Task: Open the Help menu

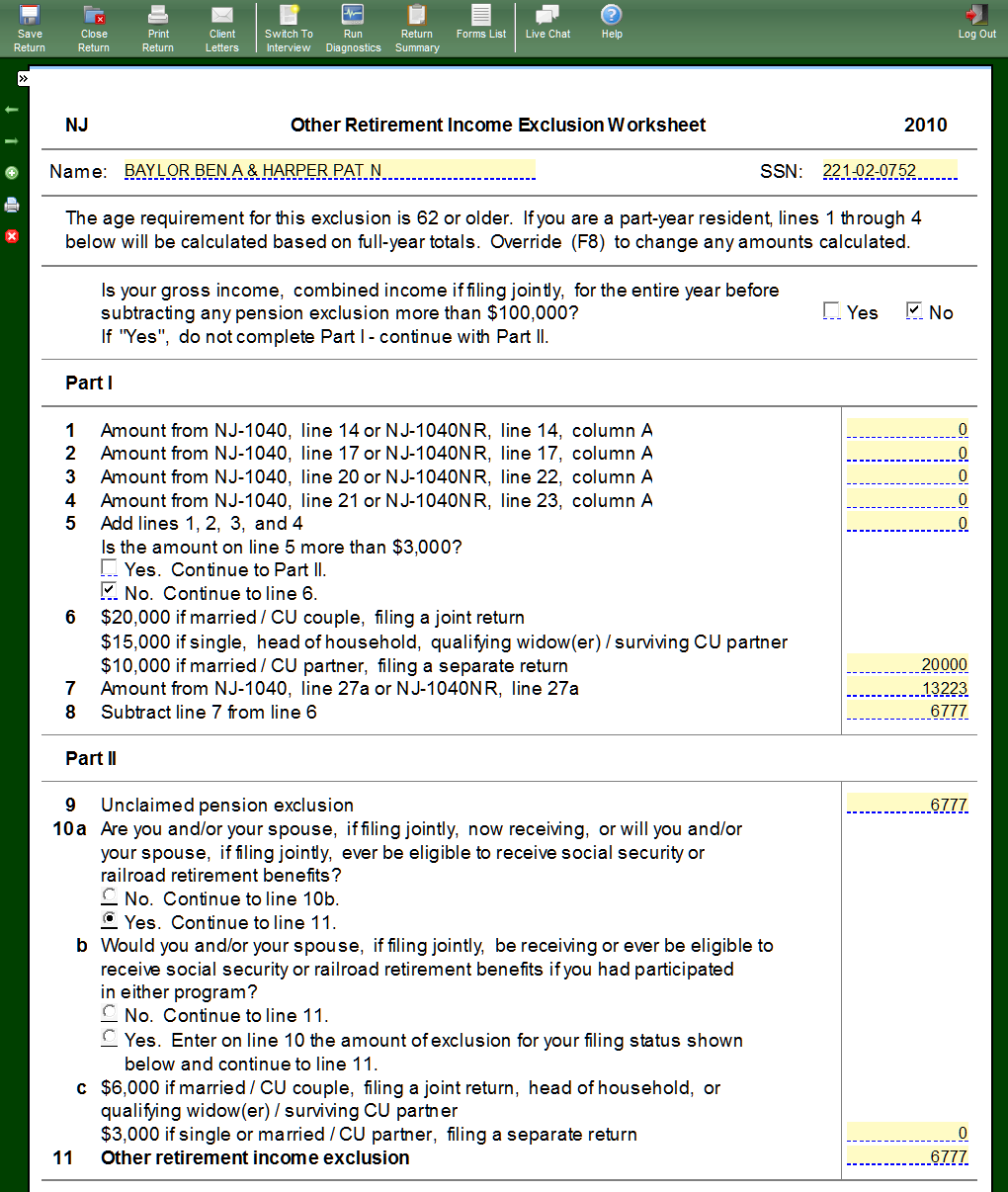Action: 612,22
